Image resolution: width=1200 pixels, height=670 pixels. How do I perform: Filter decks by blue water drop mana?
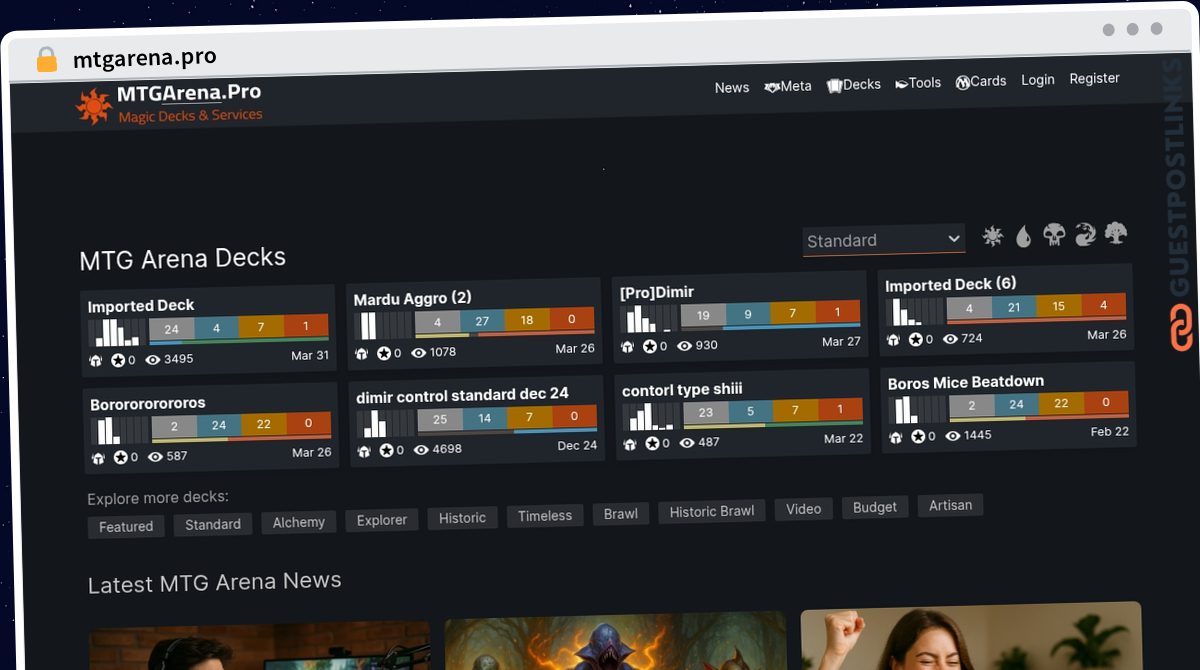tap(1023, 236)
